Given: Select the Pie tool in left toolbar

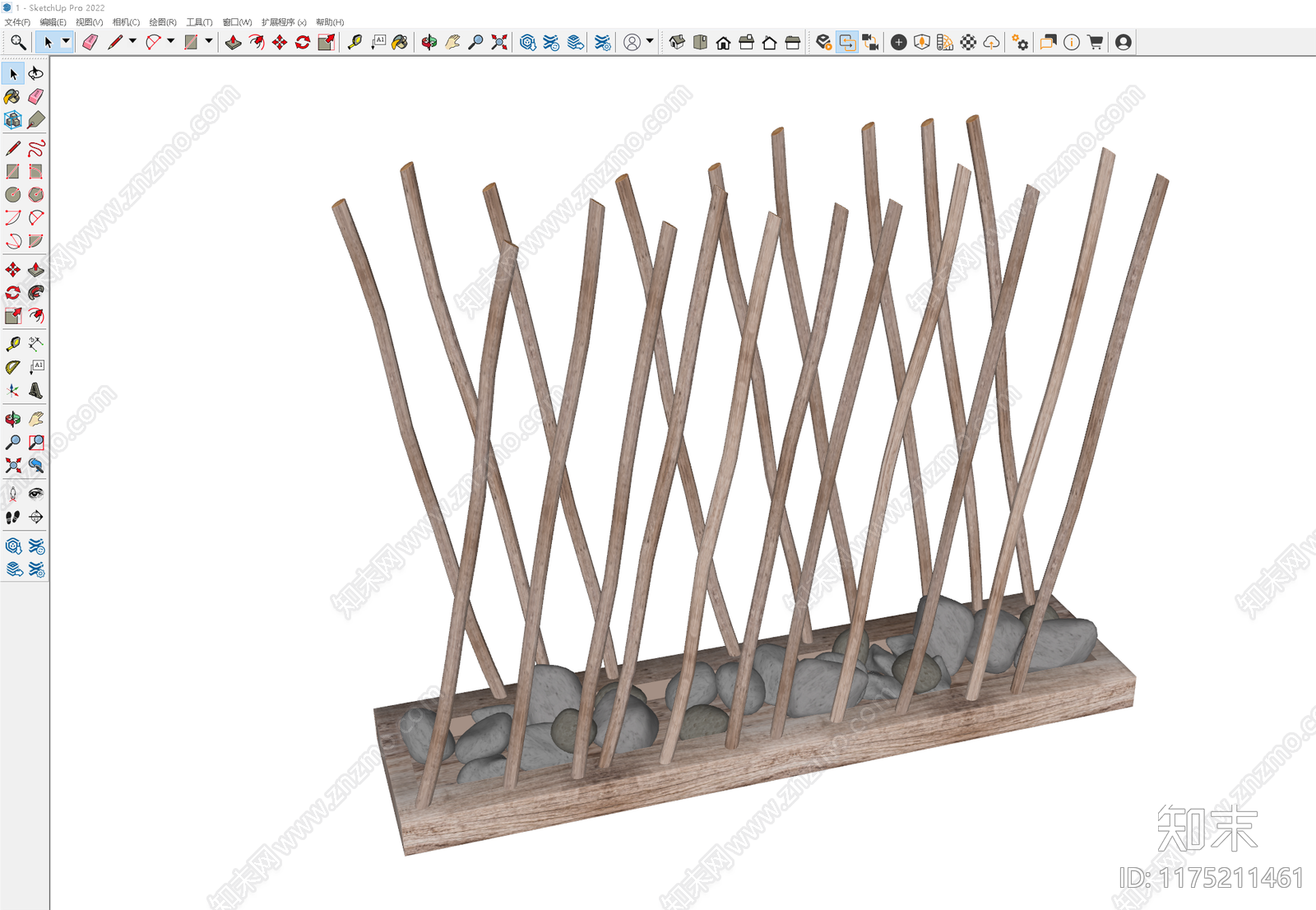Looking at the screenshot, I should [x=35, y=241].
